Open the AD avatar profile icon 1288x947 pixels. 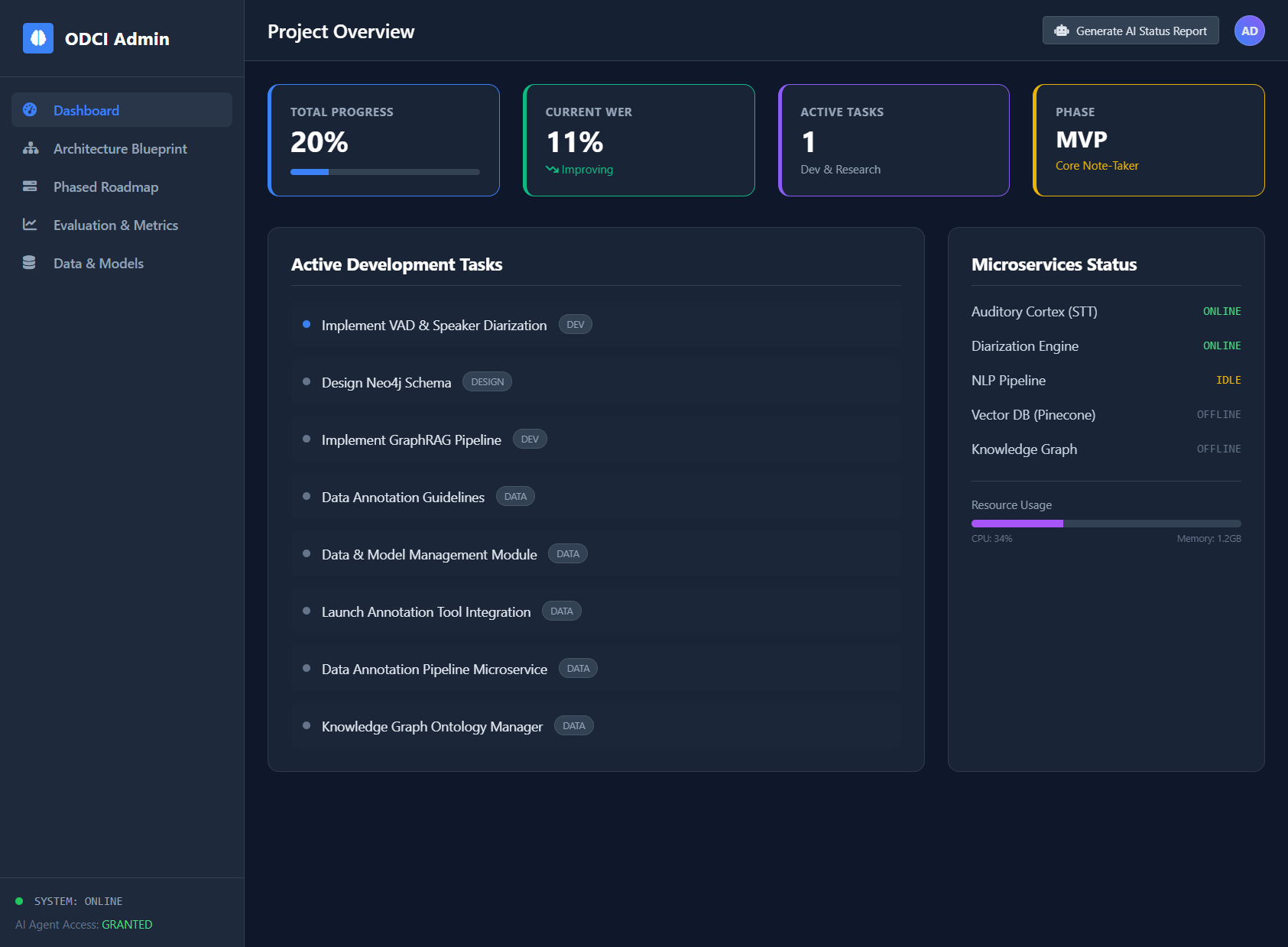click(1249, 31)
